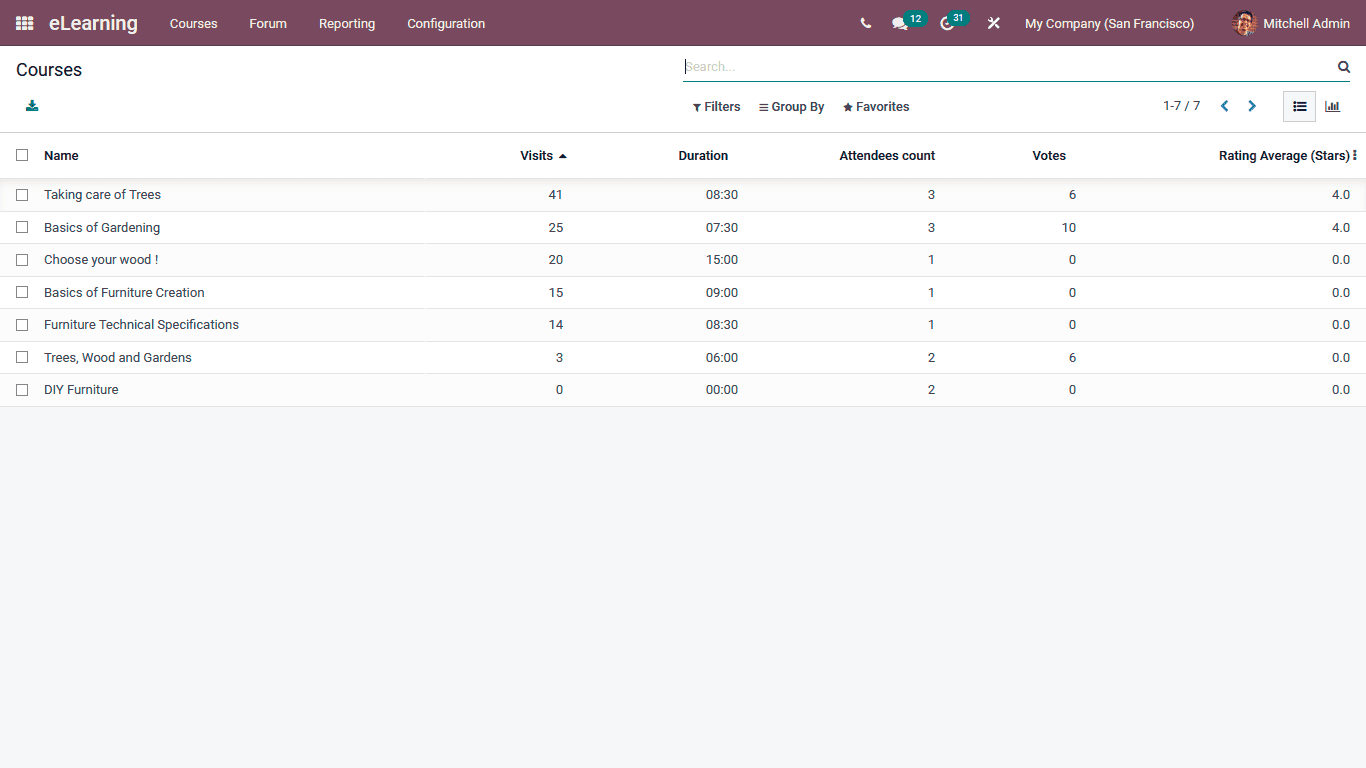The height and width of the screenshot is (768, 1366).
Task: Open the Taking care of Trees course
Action: pyautogui.click(x=102, y=194)
